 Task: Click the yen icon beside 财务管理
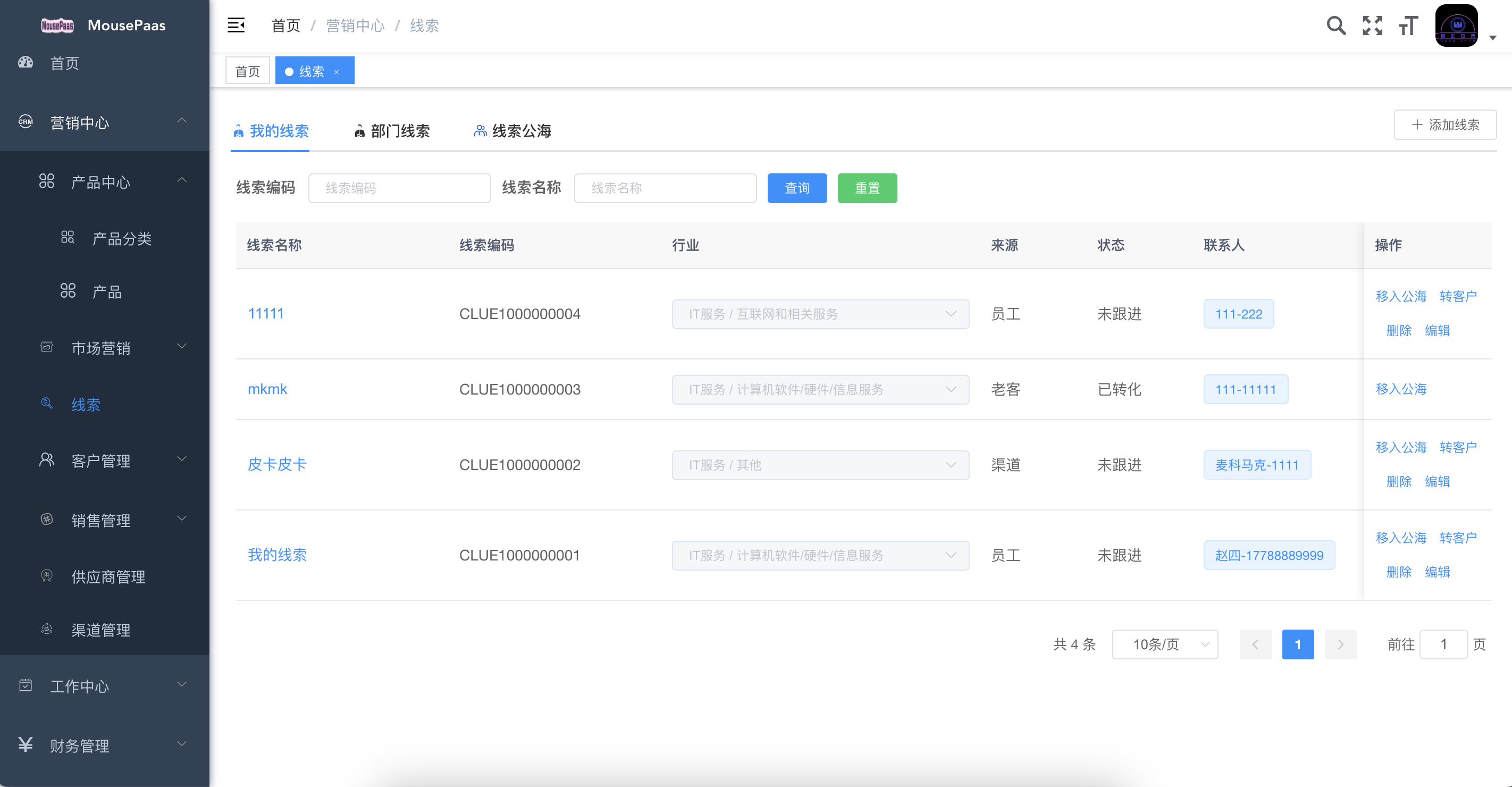coord(25,745)
